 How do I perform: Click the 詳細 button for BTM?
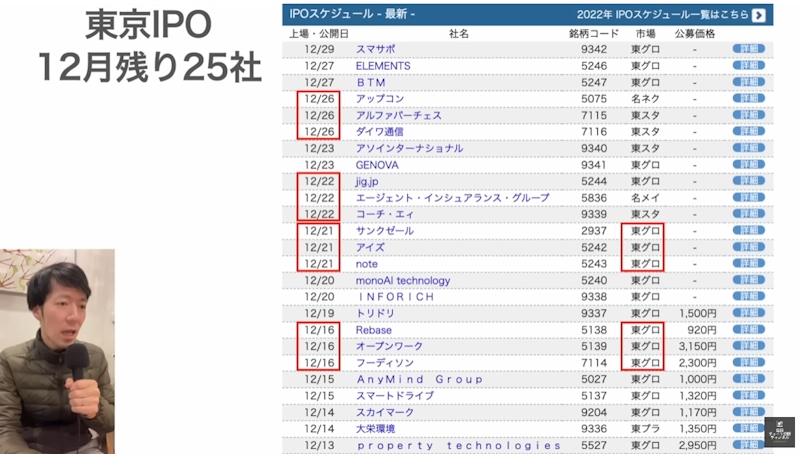click(748, 82)
